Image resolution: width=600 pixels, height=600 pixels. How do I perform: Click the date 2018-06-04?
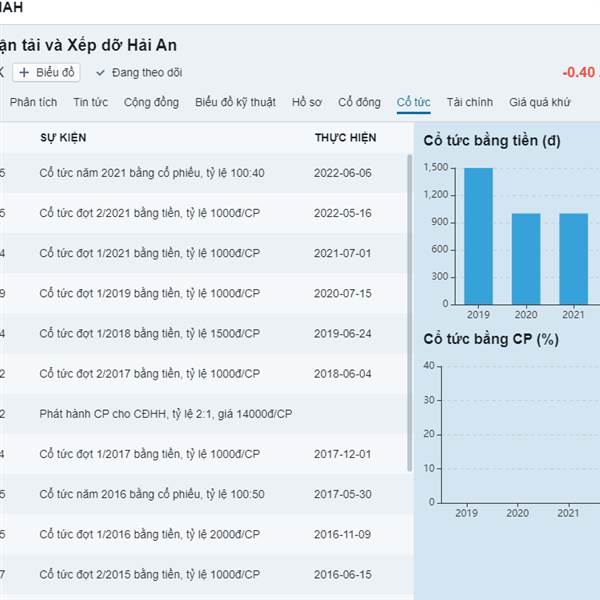click(x=343, y=374)
